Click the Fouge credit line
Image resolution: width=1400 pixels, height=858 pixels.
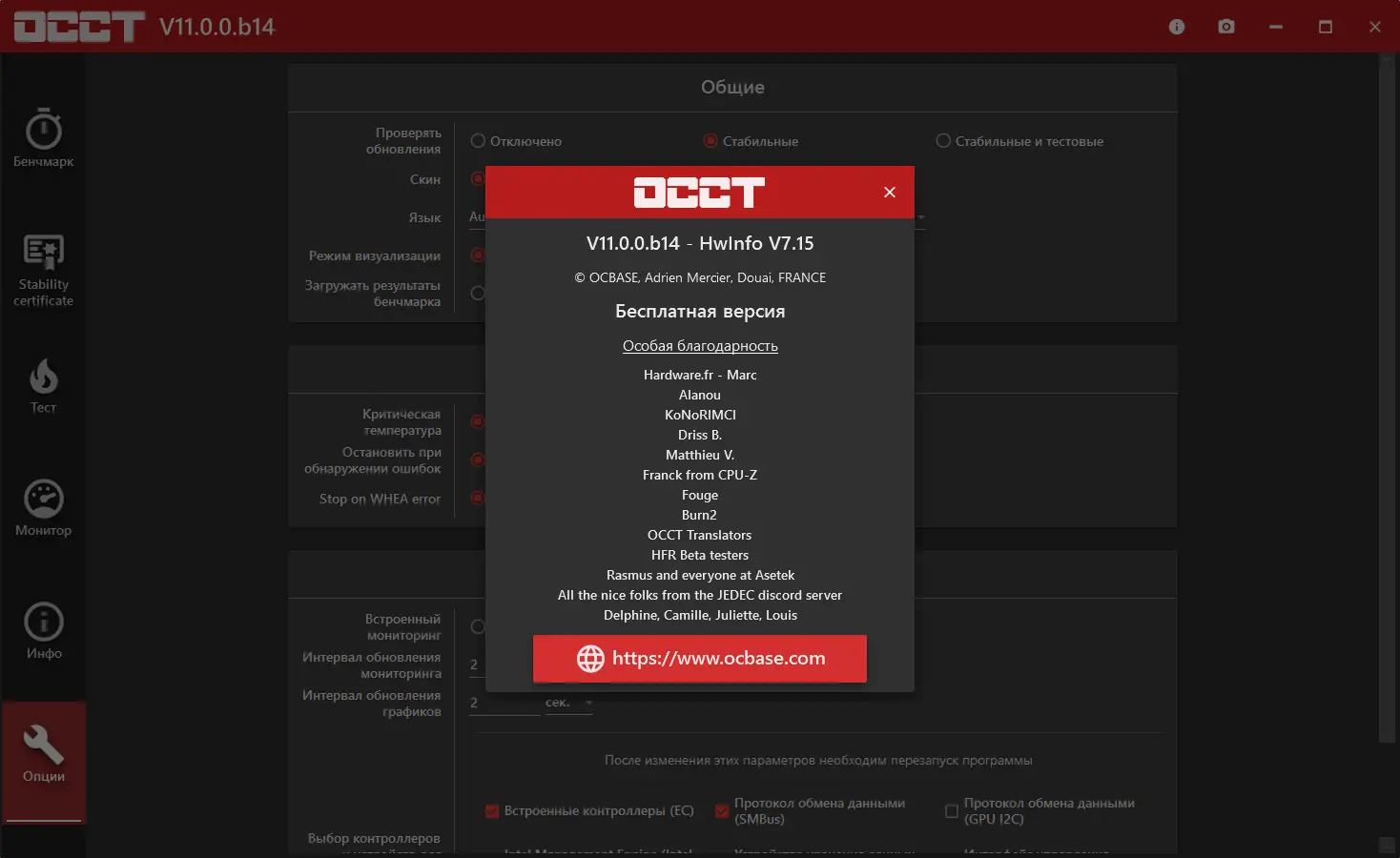[700, 495]
